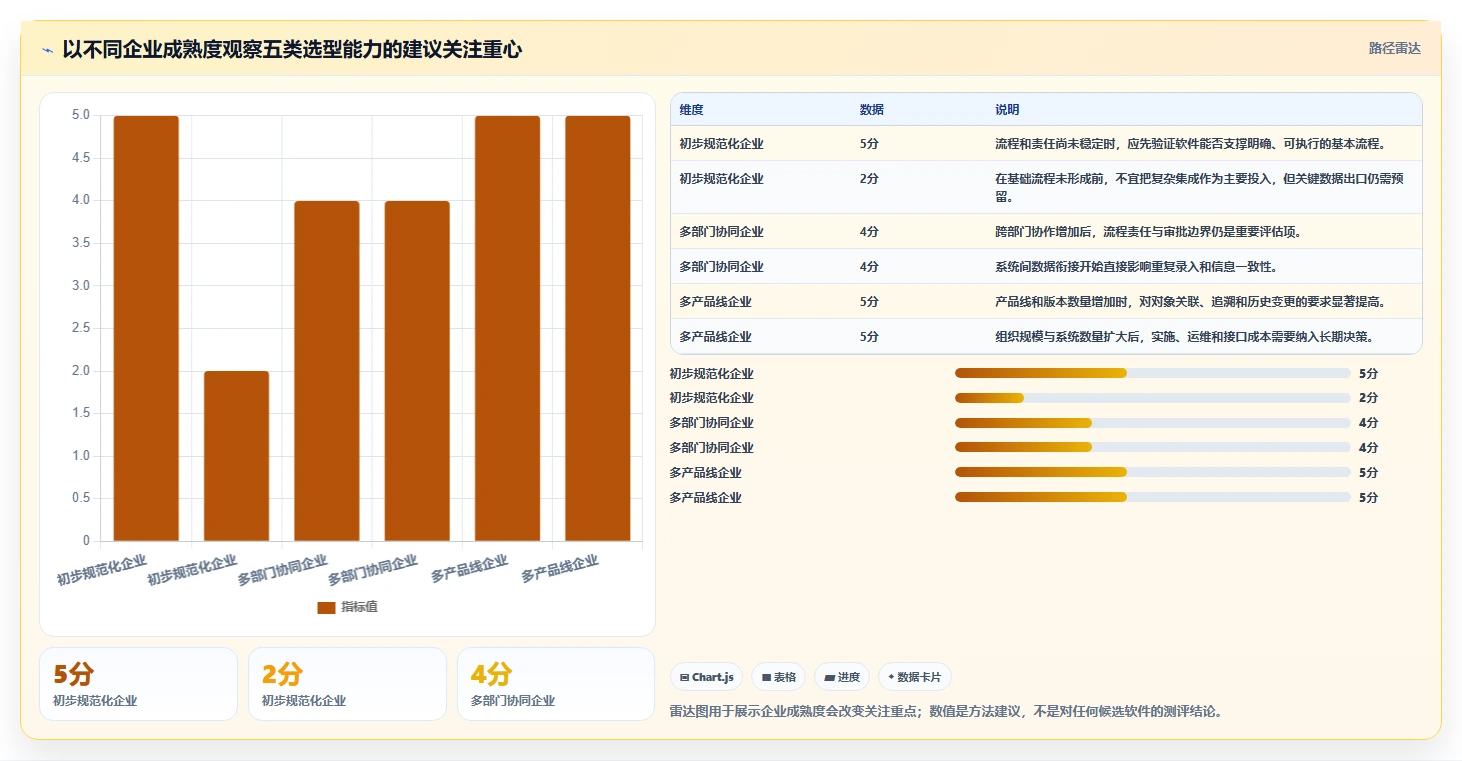The image size is (1462, 761).
Task: Click the 2分 cell in the table
Action: click(x=869, y=179)
